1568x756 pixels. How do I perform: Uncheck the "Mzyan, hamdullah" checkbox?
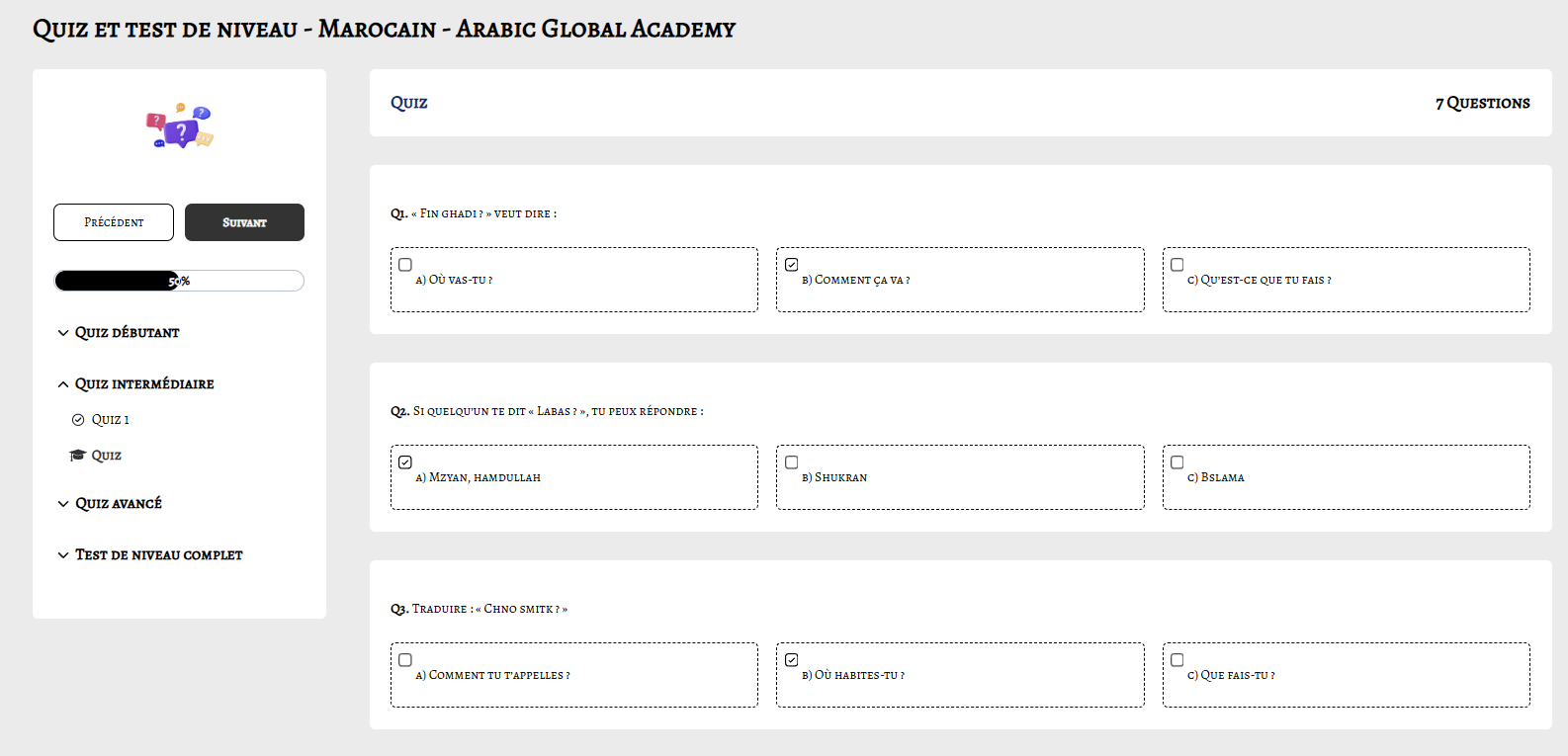[405, 462]
